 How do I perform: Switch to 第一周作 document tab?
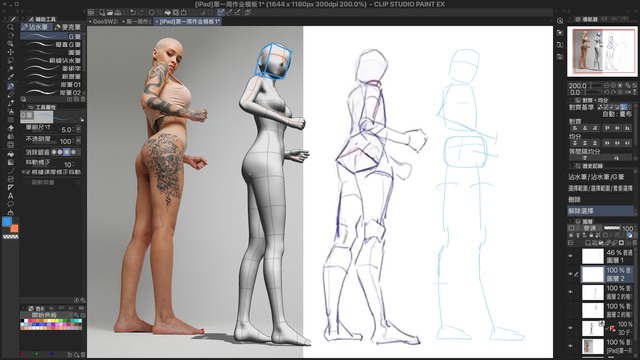pos(137,21)
